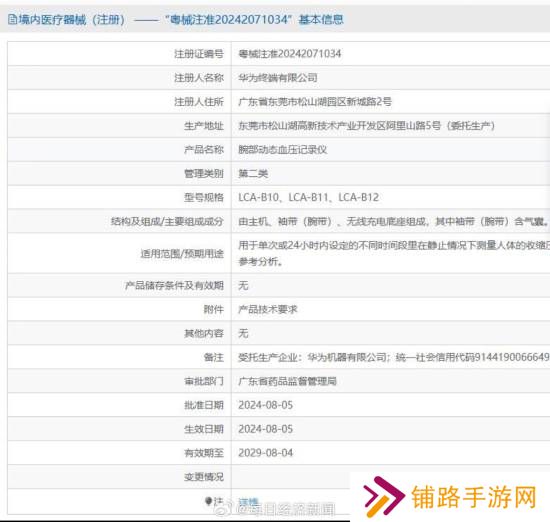Select registrant name 华为终端有限公司
This screenshot has height=522, width=550.
tap(278, 78)
